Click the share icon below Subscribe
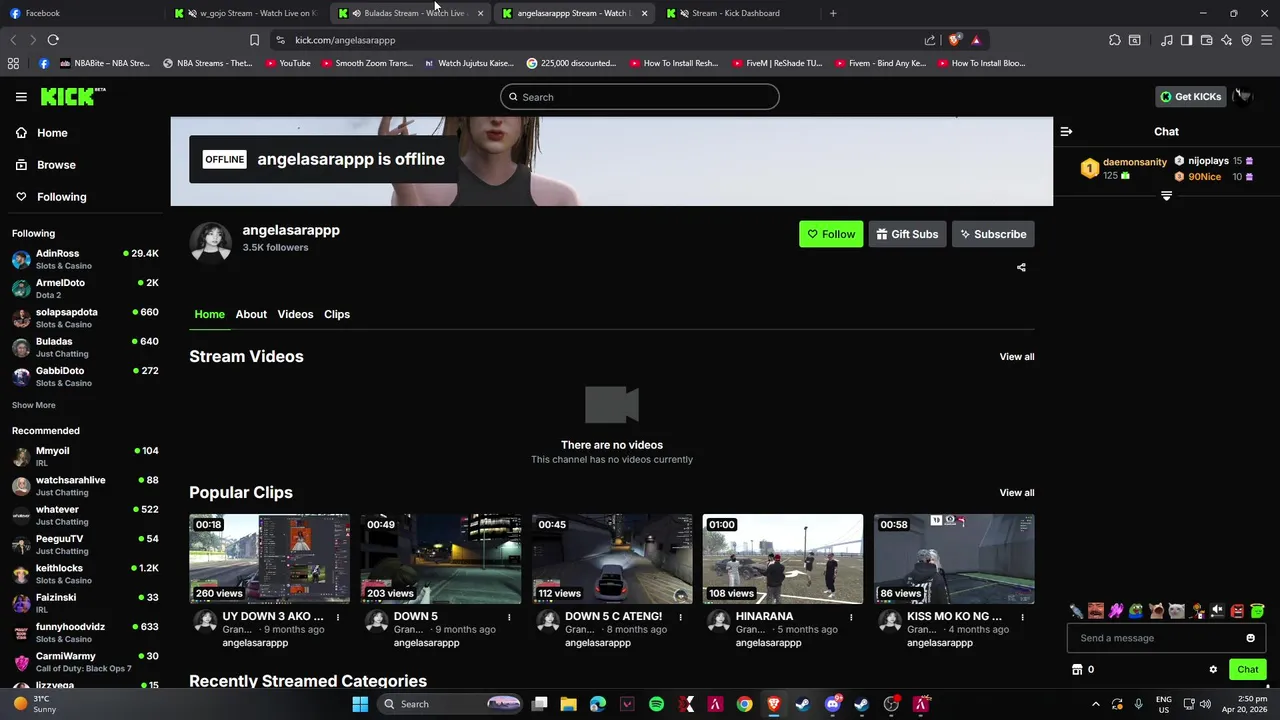This screenshot has width=1280, height=720. (x=1021, y=267)
